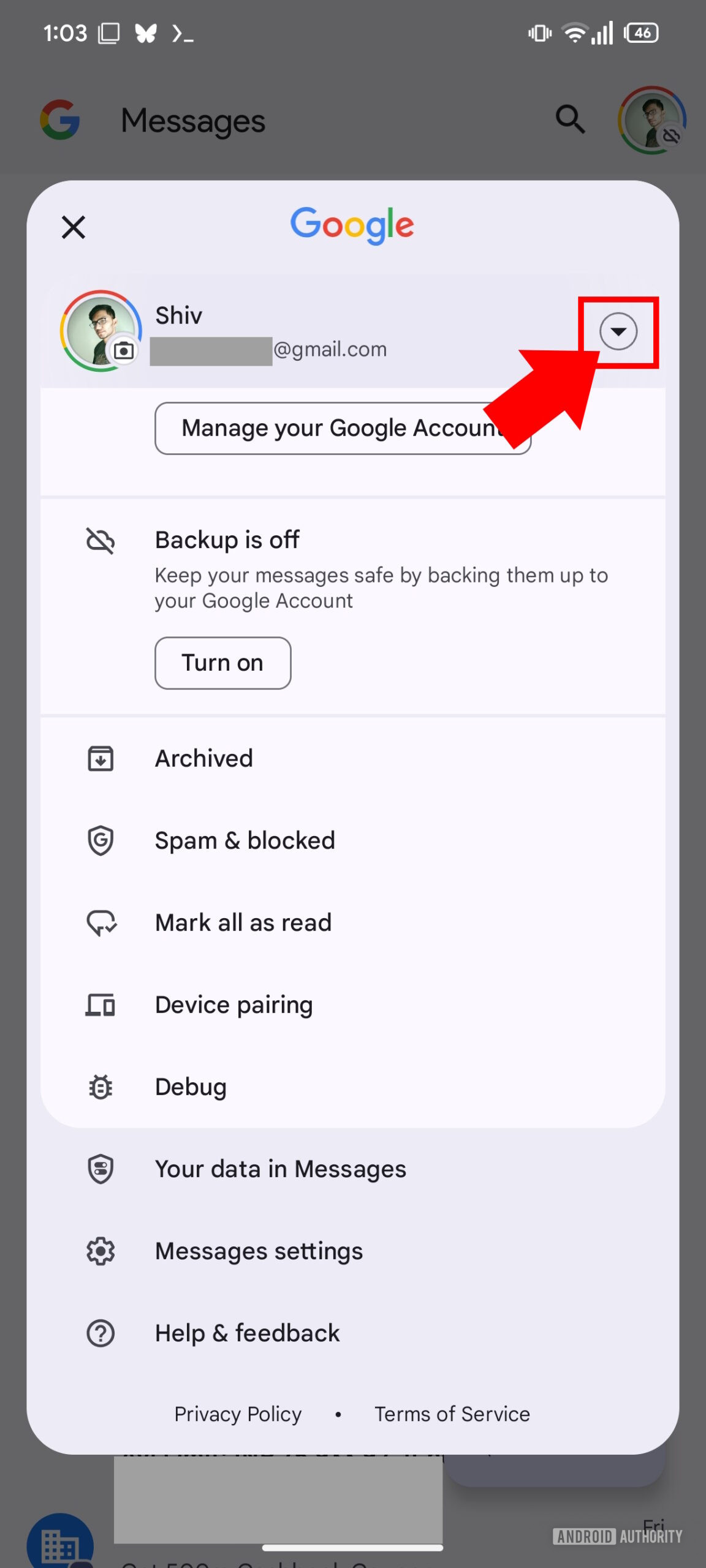This screenshot has width=706, height=1568.
Task: Tap the Help & feedback question icon
Action: pos(101,1333)
